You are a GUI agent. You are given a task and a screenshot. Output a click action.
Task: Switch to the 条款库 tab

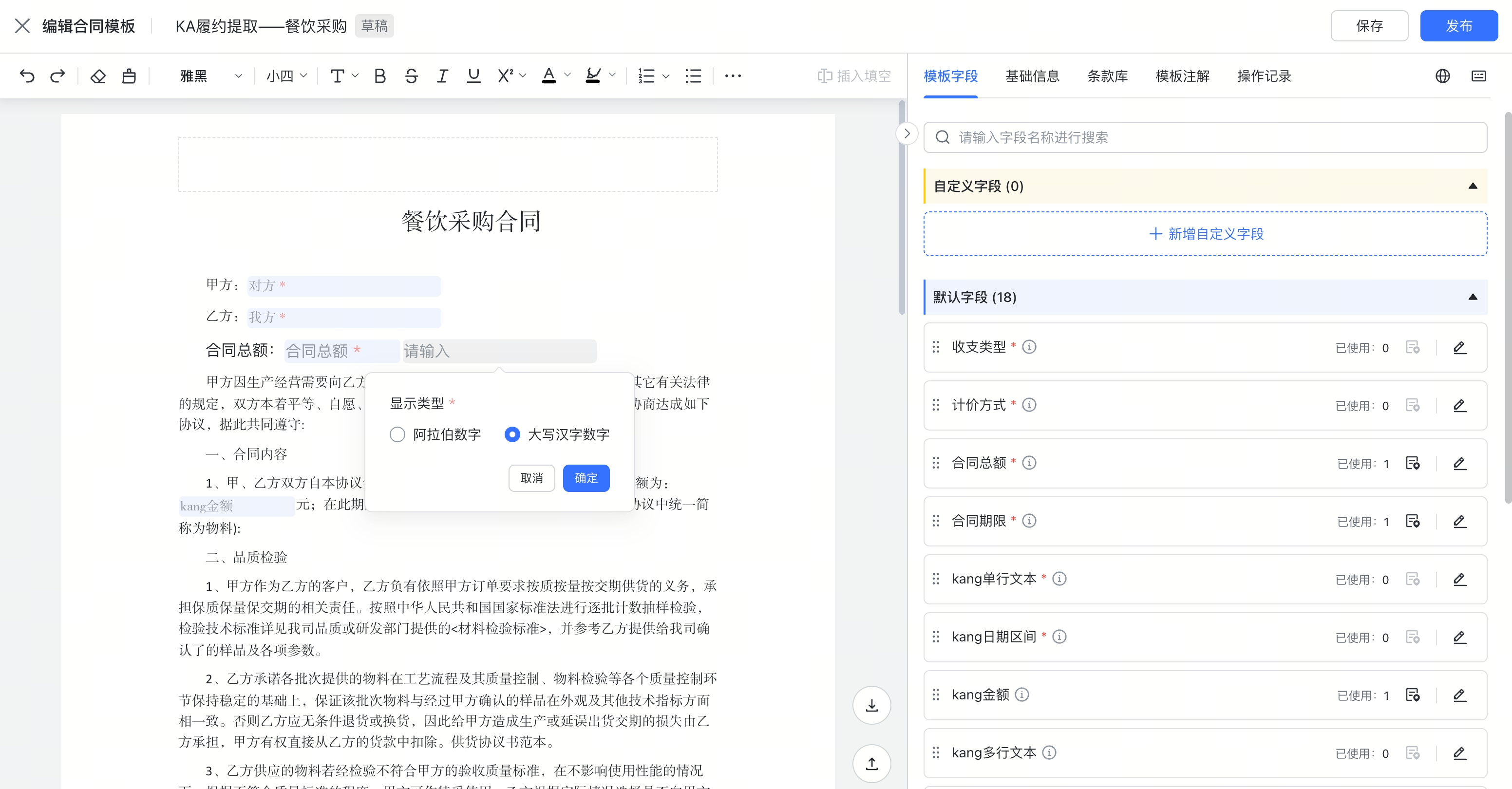[x=1107, y=75]
